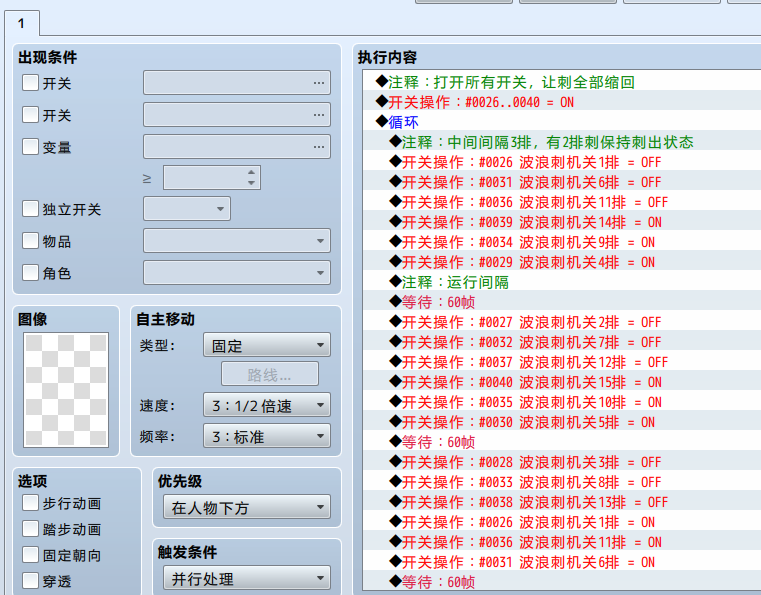Increase the variable threshold value stepper
Viewport: 761px width, 595px height.
(251, 172)
